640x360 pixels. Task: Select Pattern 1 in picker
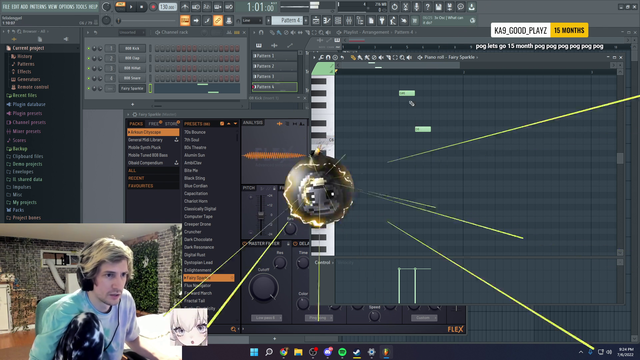[275, 56]
